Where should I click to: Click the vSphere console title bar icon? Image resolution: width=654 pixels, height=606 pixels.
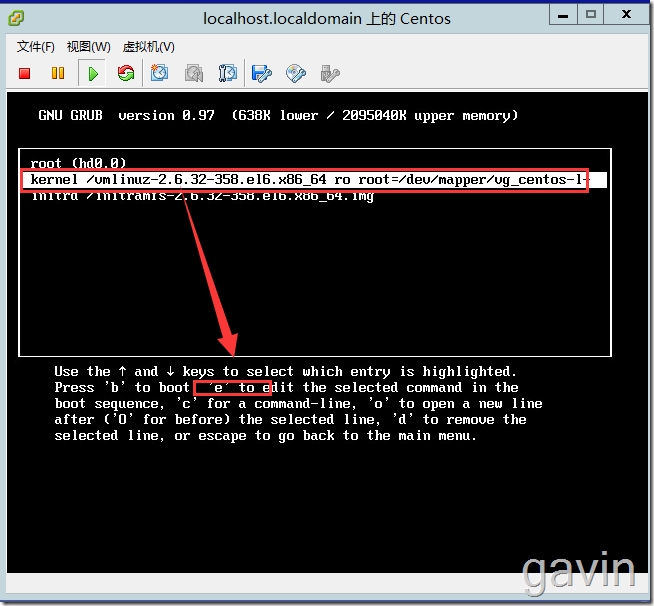point(16,18)
